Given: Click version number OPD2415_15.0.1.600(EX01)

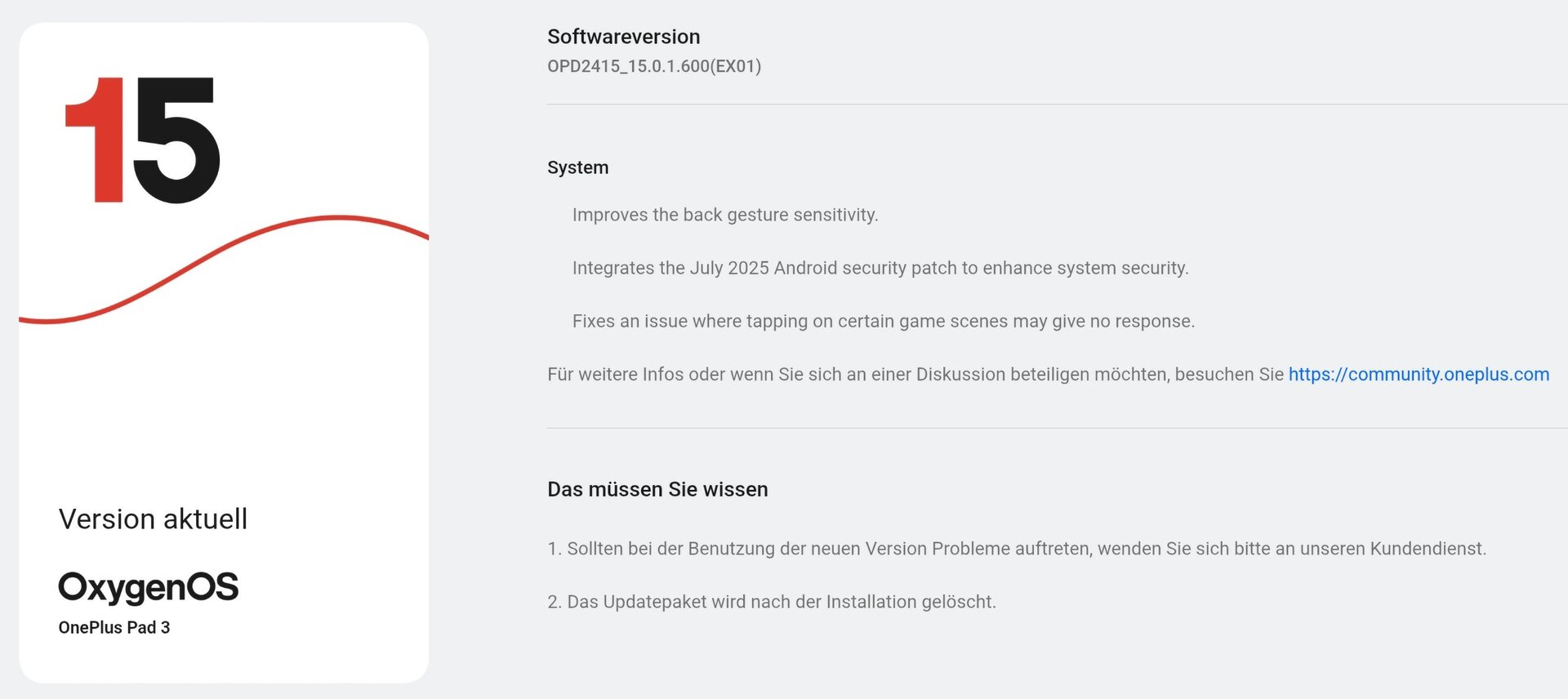Looking at the screenshot, I should (654, 66).
